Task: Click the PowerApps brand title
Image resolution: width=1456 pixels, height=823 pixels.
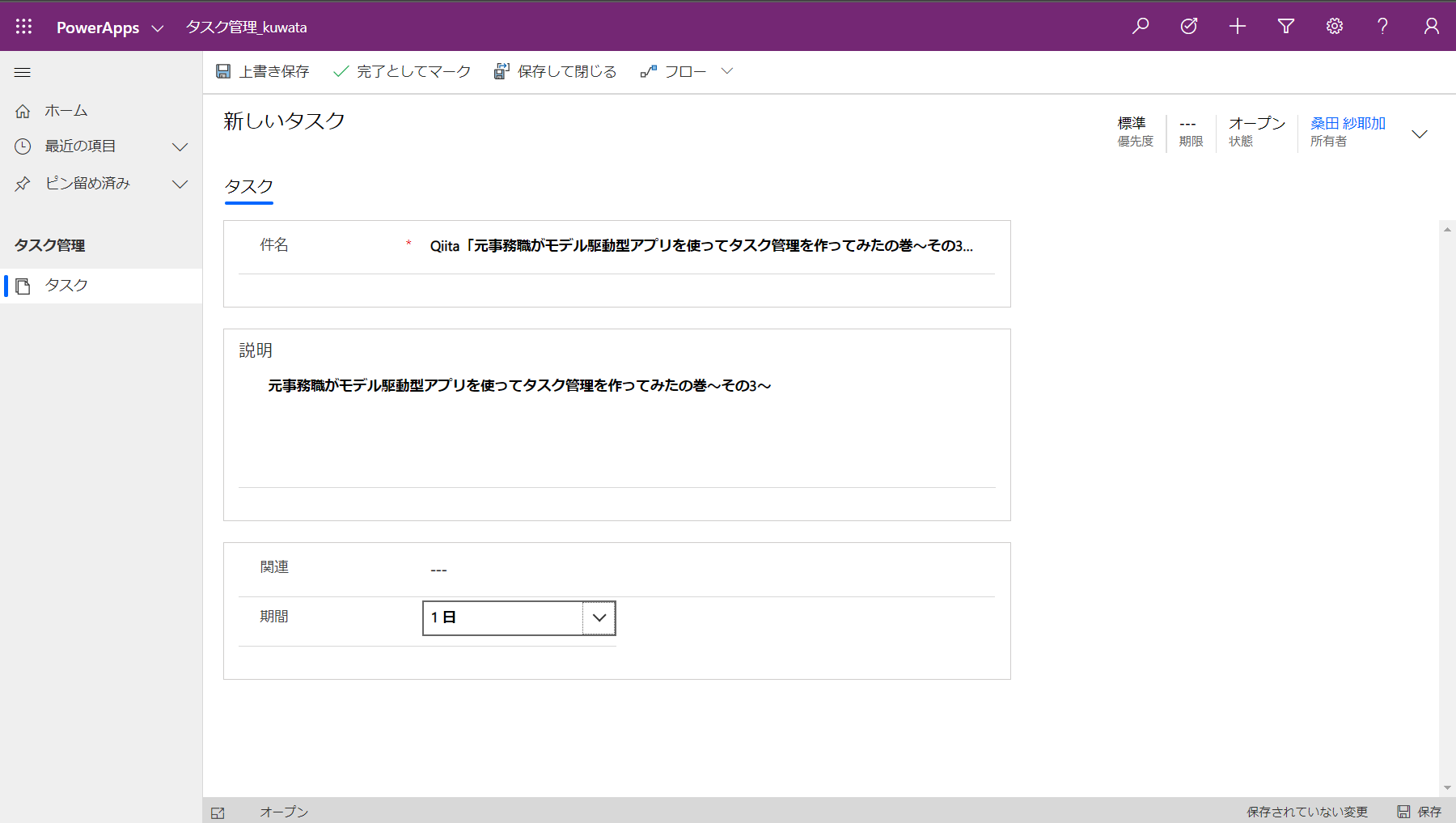Action: 98,28
